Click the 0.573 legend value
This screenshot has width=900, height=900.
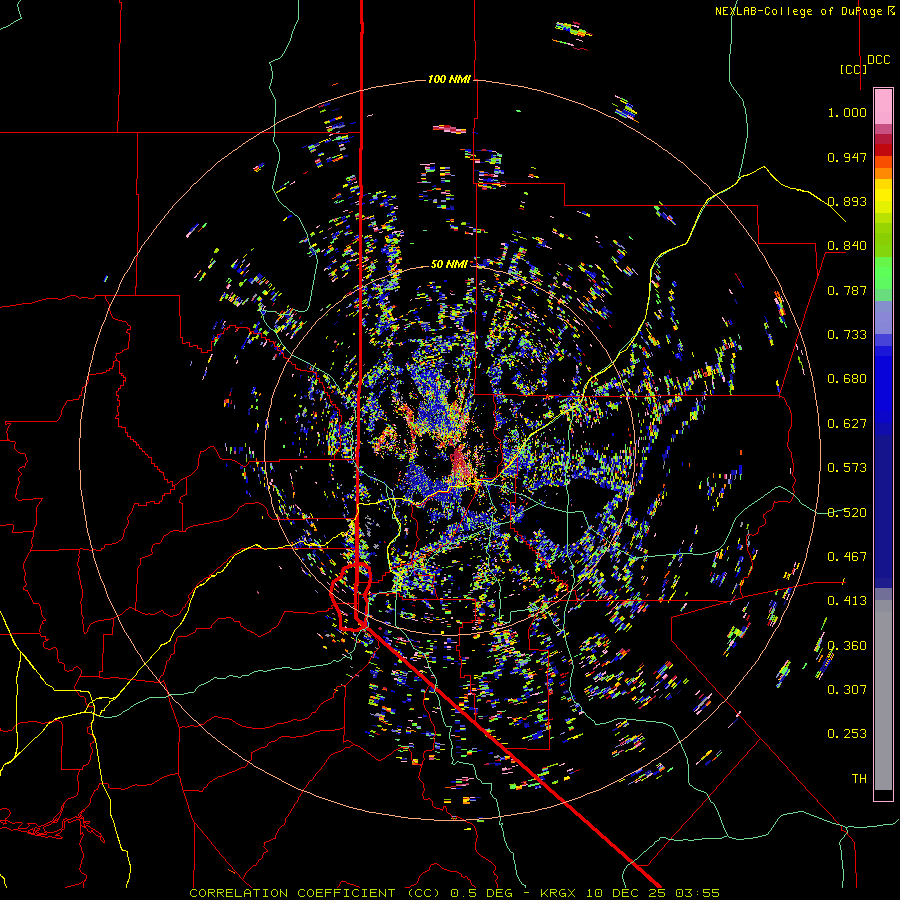pos(847,468)
